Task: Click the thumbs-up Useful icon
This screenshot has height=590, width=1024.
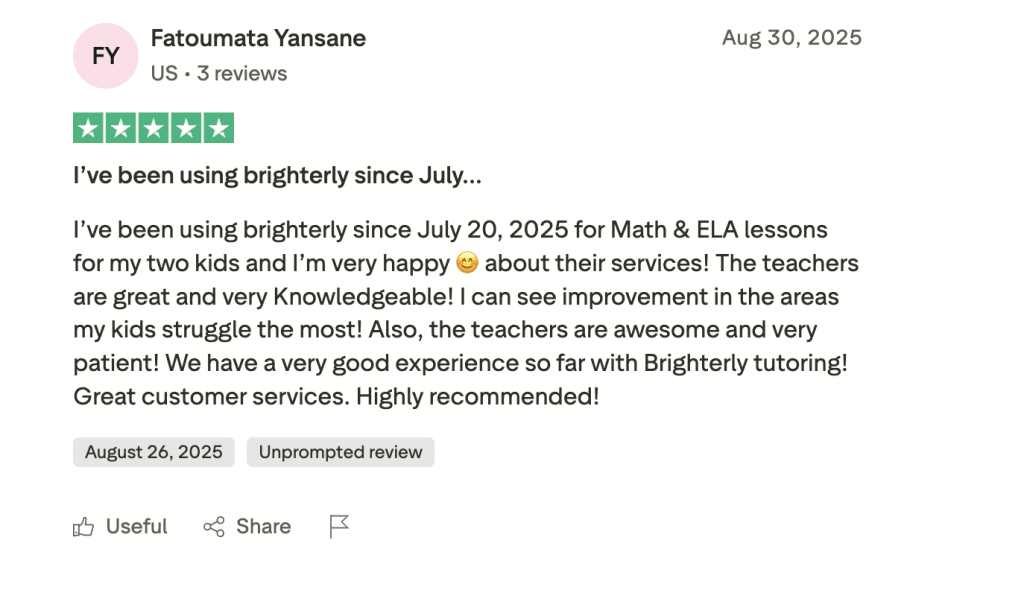Action: click(x=87, y=526)
